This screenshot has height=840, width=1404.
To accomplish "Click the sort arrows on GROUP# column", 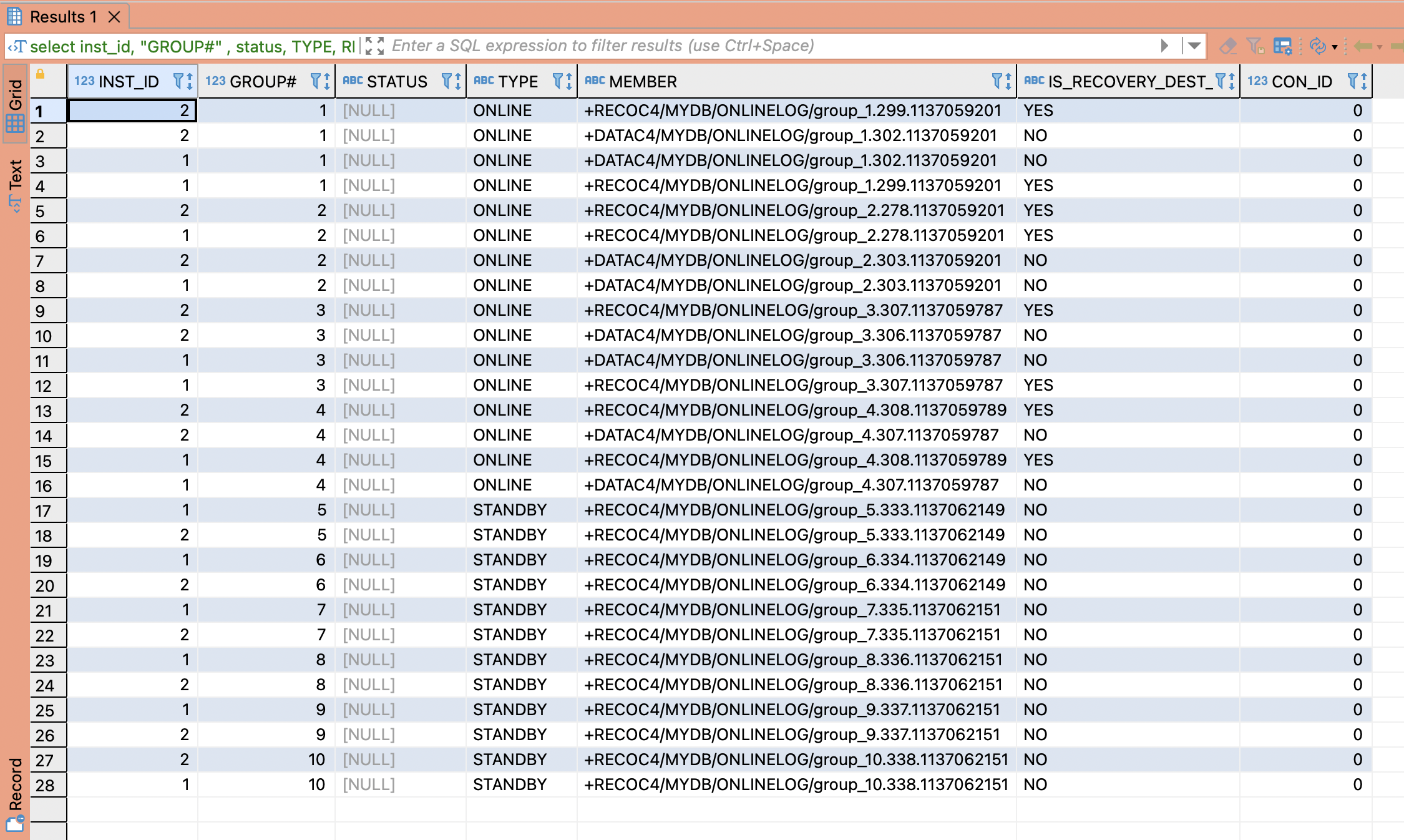I will (x=327, y=81).
